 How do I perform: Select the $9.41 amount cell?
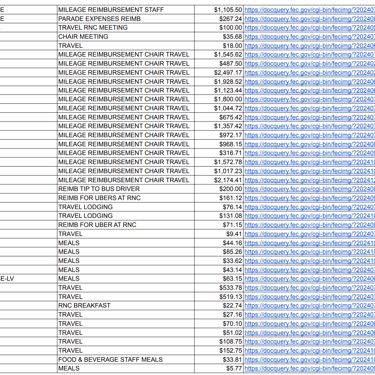click(219, 234)
